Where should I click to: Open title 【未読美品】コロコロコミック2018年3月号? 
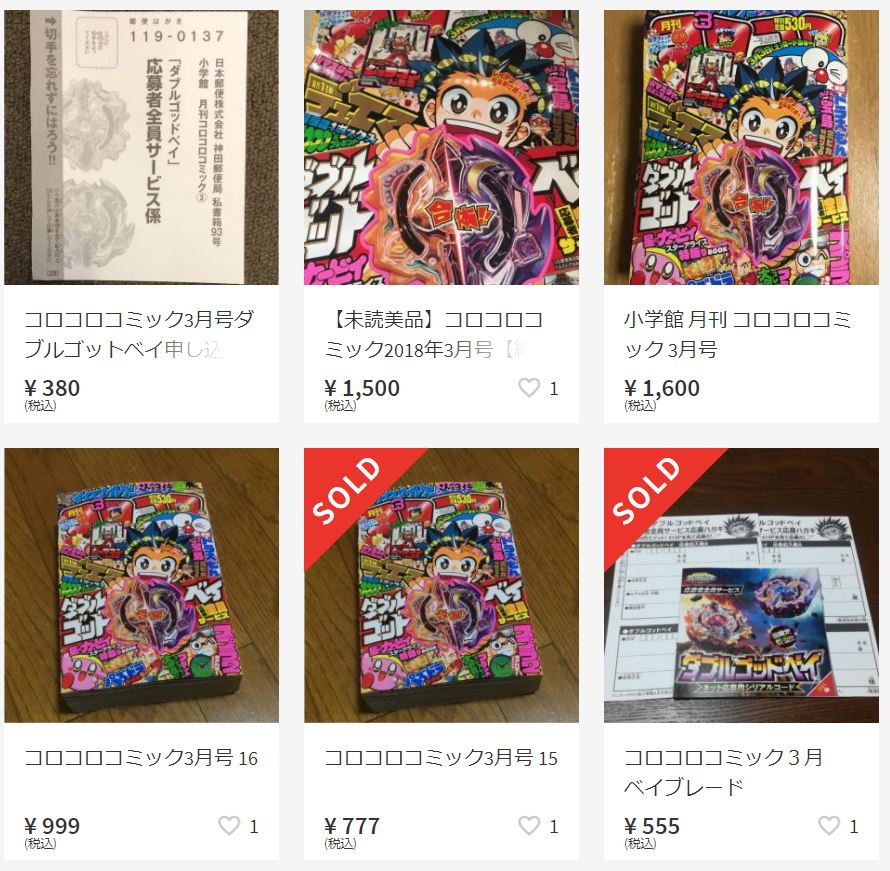[x=434, y=334]
